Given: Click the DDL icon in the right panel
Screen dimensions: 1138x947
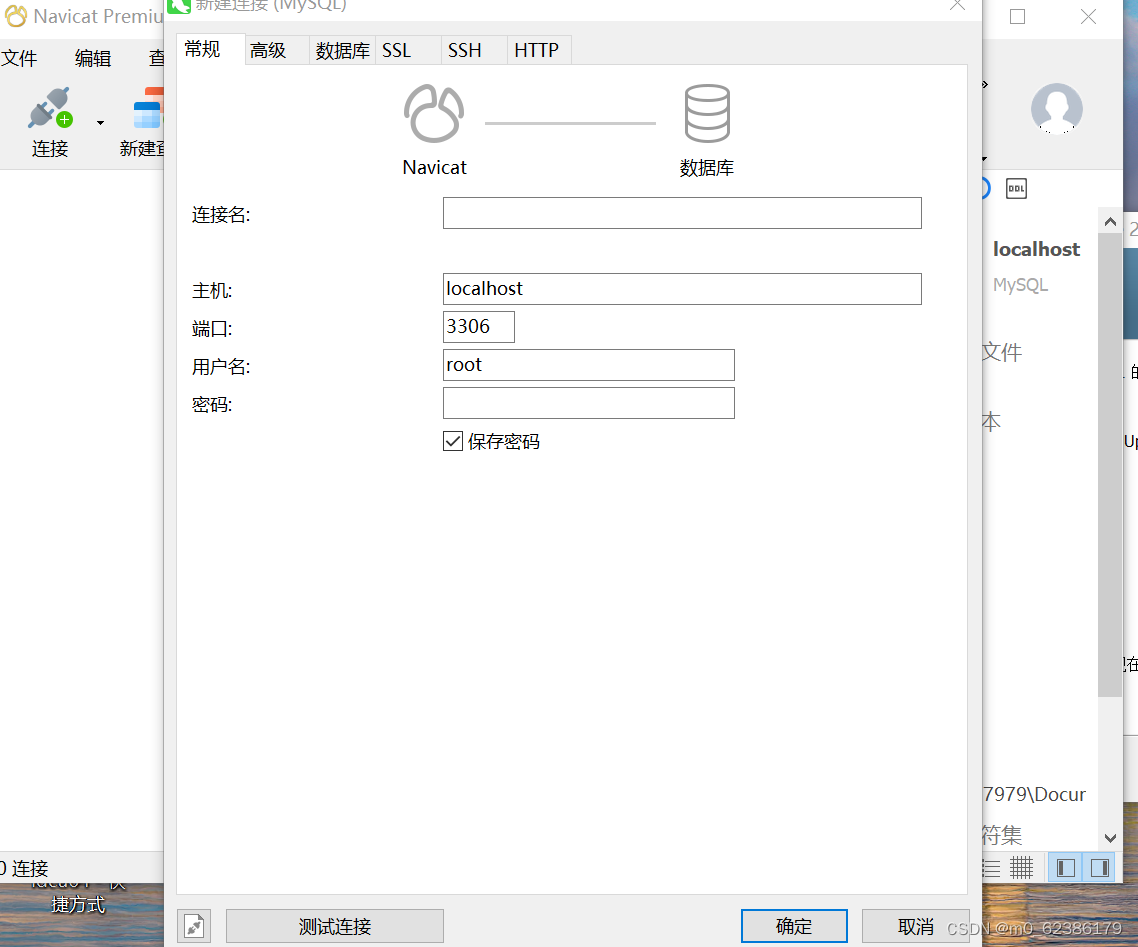Looking at the screenshot, I should [x=1016, y=189].
